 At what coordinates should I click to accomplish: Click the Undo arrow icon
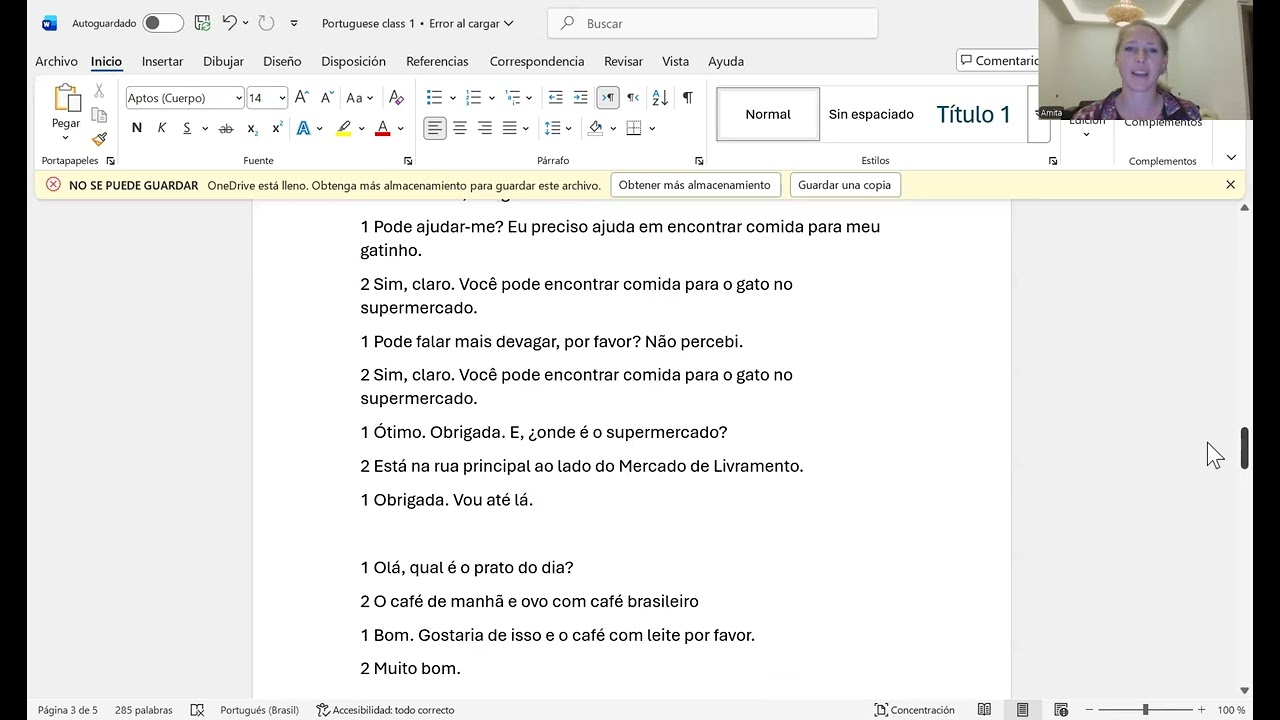[229, 23]
